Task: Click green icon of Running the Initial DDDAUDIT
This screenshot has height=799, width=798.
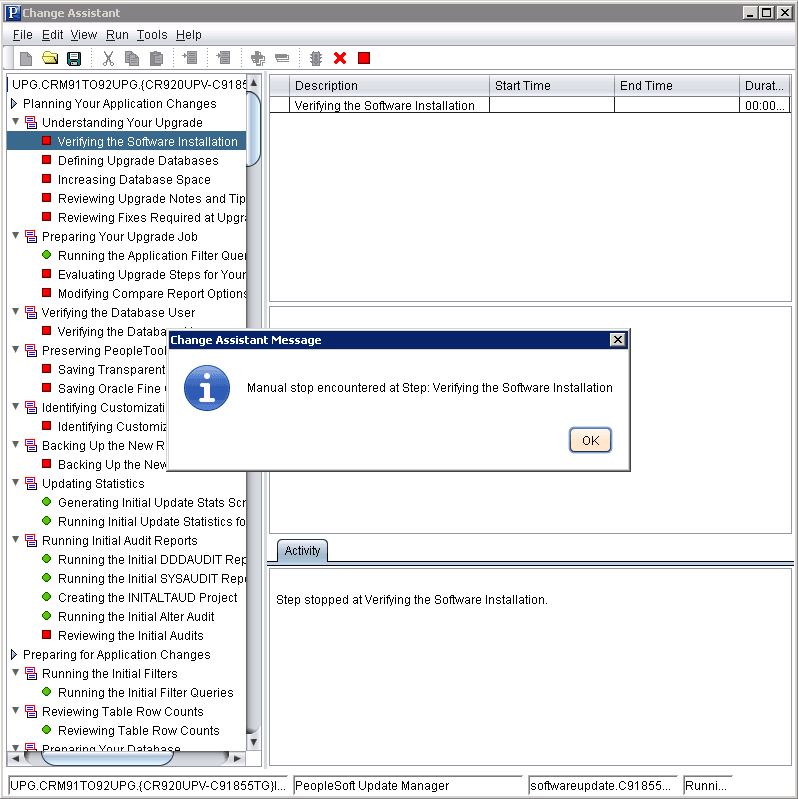Action: pos(46,559)
